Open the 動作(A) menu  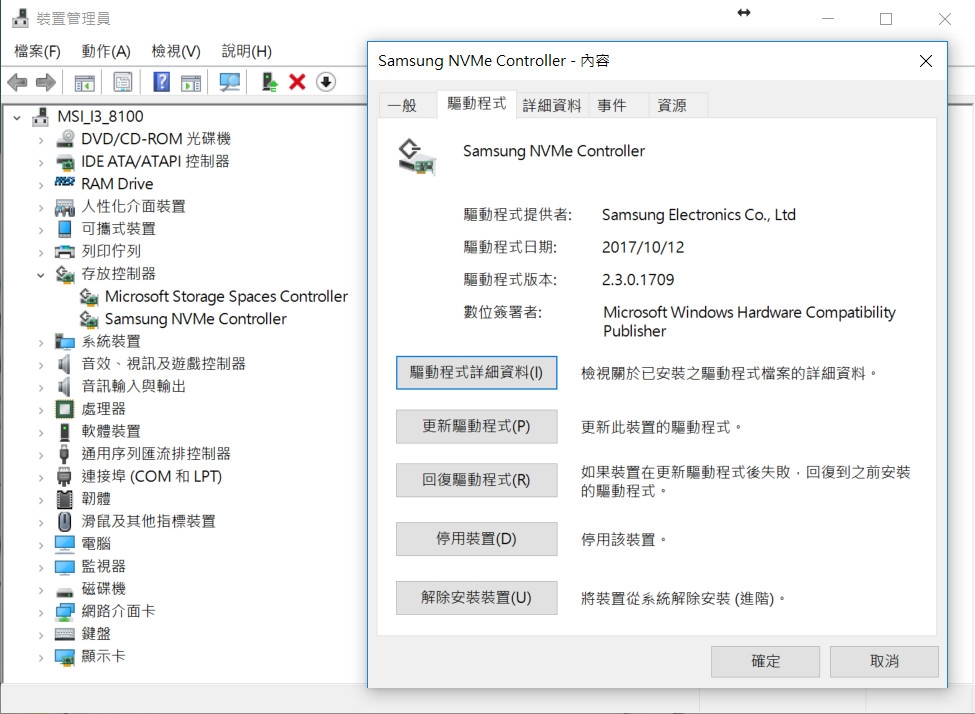pos(106,51)
